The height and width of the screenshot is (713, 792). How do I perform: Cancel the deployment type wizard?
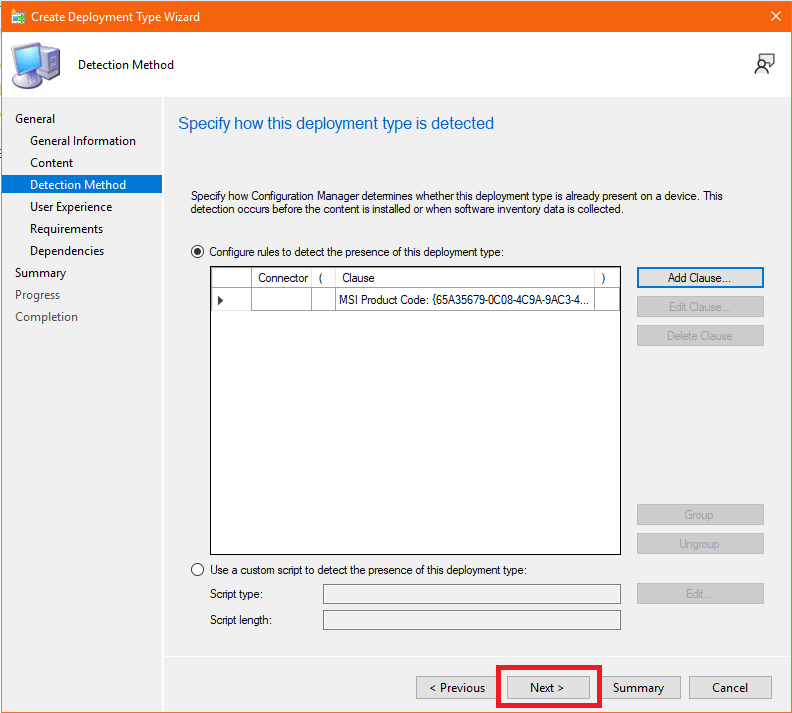coord(730,688)
